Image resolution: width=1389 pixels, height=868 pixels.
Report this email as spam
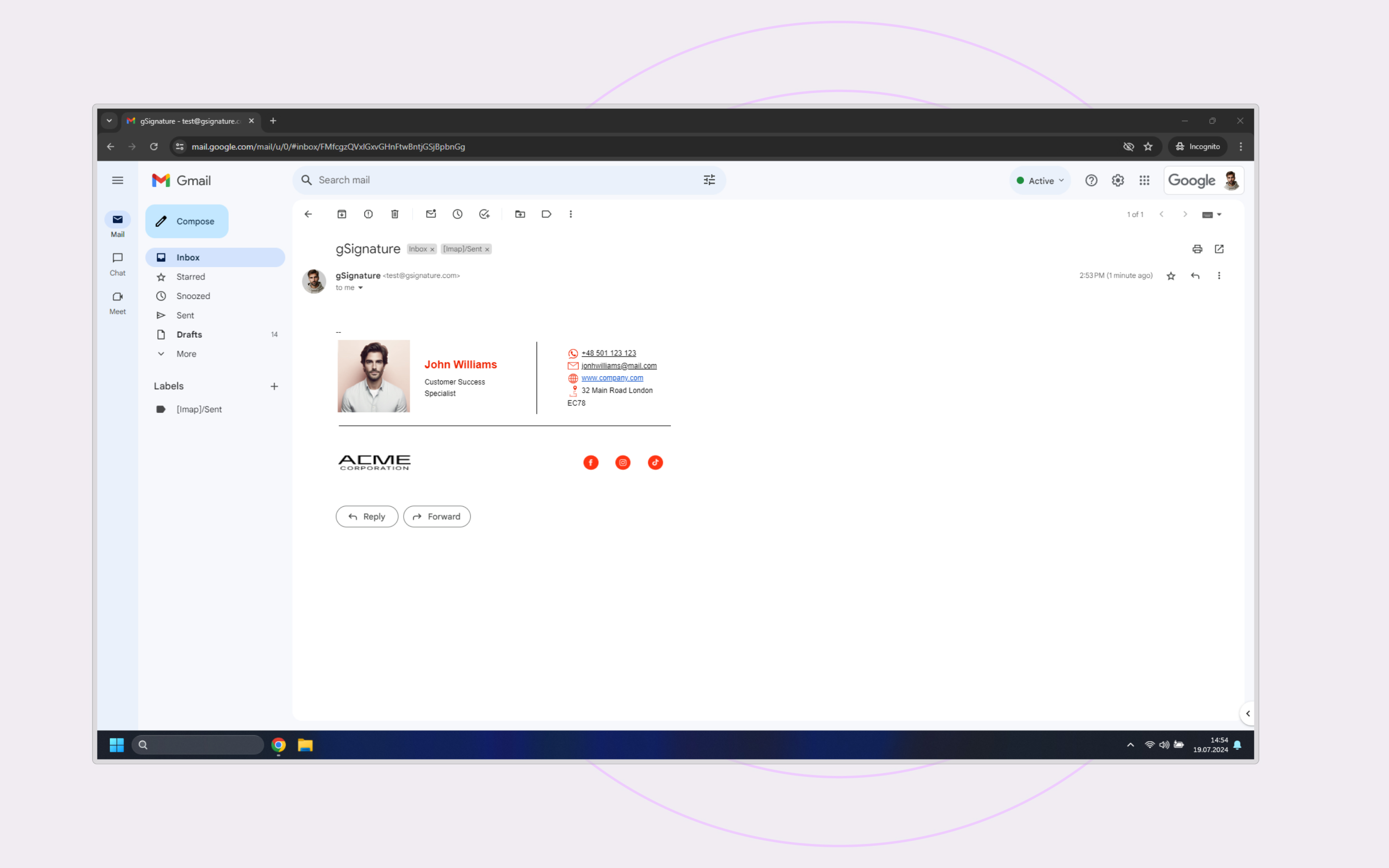click(368, 214)
